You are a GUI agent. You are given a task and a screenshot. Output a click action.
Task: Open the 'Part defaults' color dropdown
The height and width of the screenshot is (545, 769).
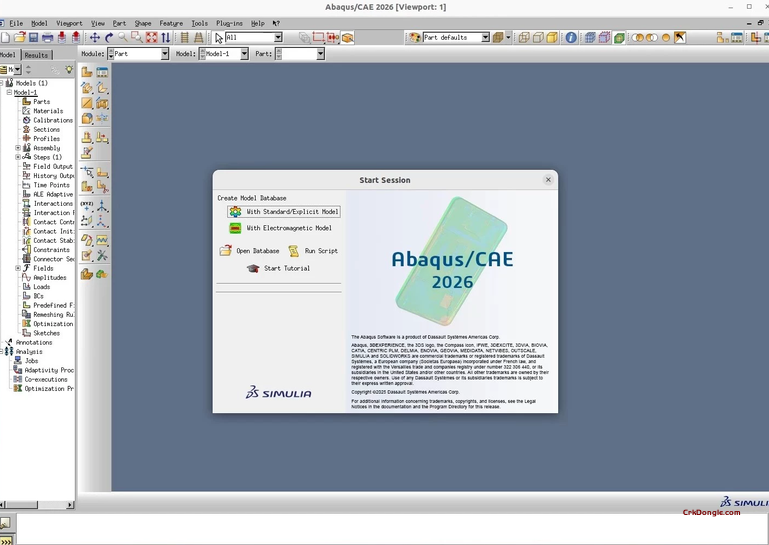[485, 37]
